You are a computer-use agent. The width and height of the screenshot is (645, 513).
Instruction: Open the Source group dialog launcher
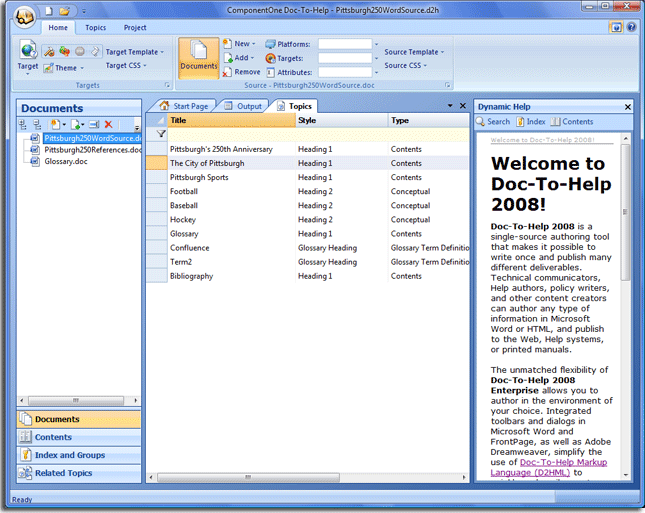coord(448,85)
